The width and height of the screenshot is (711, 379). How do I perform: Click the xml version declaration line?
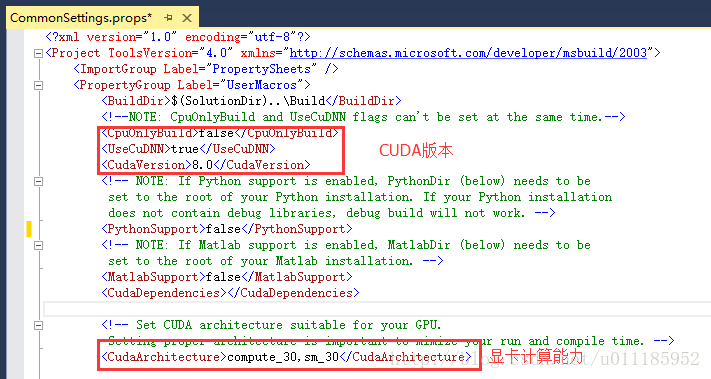[178, 37]
